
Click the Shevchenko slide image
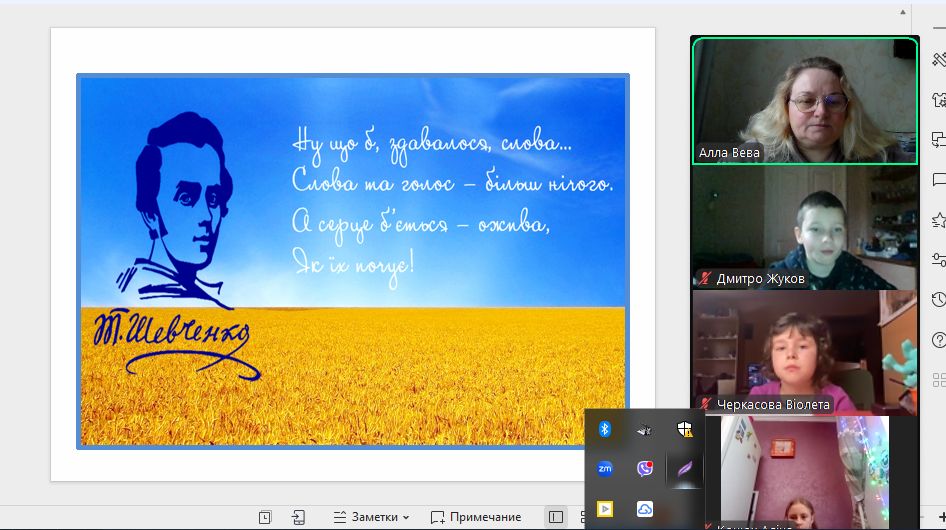[353, 260]
